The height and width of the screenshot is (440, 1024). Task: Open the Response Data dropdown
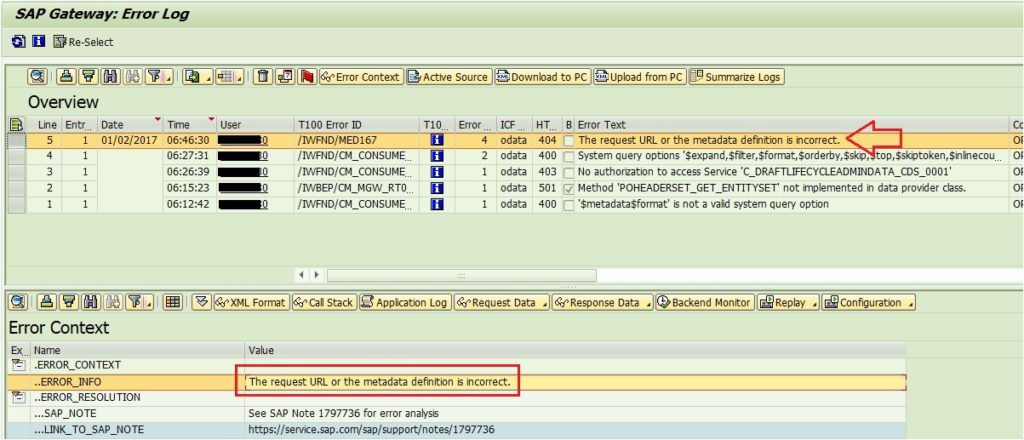(x=603, y=302)
